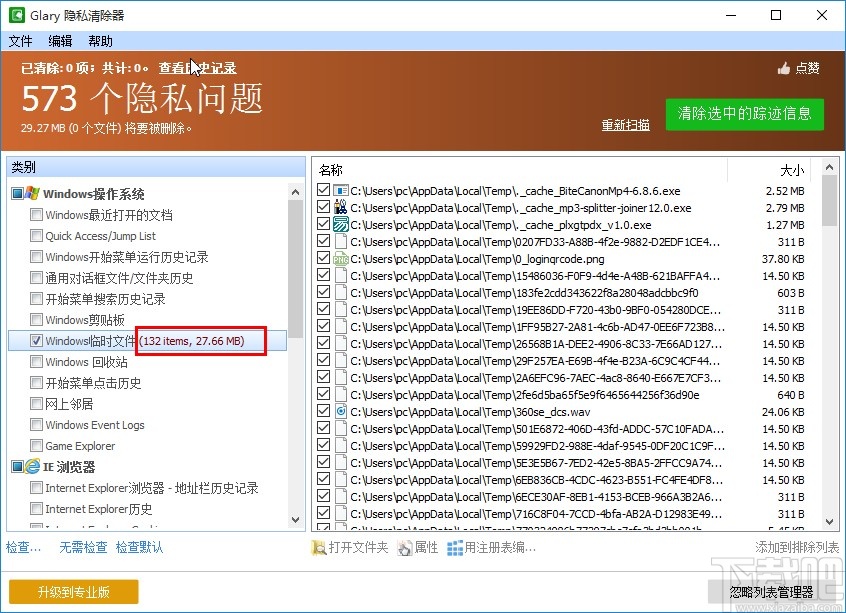The image size is (846, 613).
Task: Click icon of _cache_BiteCanonMp4-6.8.6.exe file
Action: coord(340,190)
